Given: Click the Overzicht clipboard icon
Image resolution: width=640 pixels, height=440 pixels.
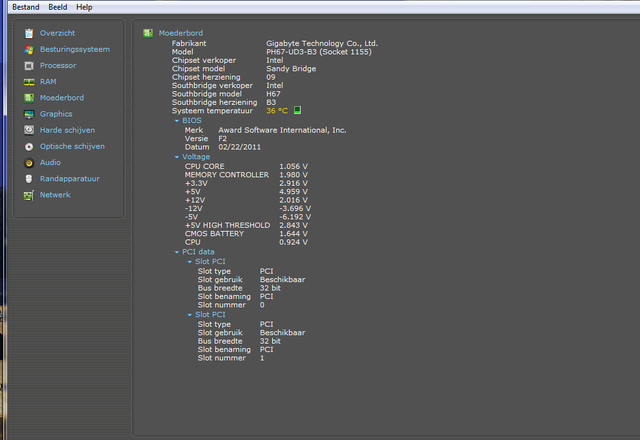Looking at the screenshot, I should (29, 33).
